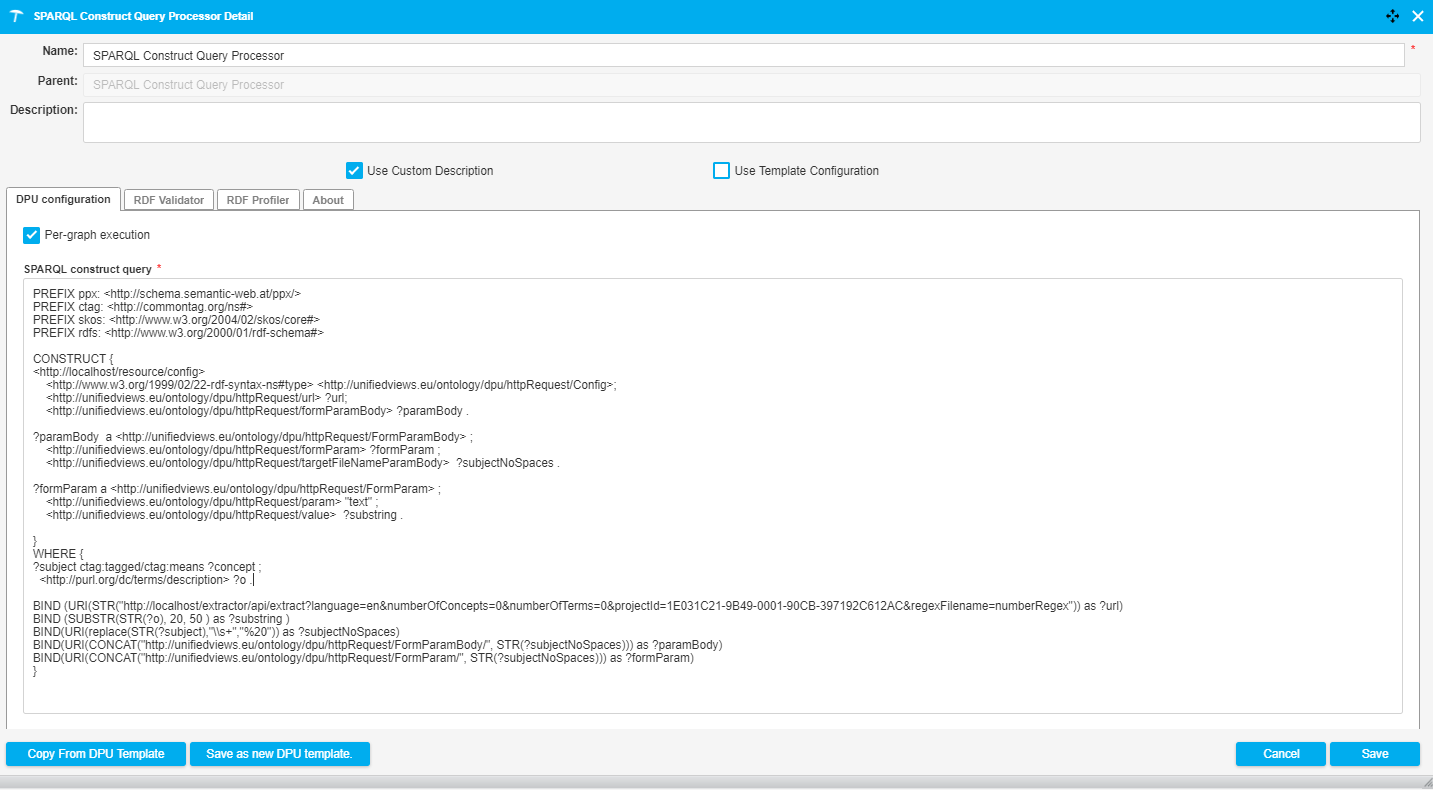Image resolution: width=1433 pixels, height=790 pixels.
Task: Uncheck the Use Custom Description checkbox
Action: click(x=354, y=171)
